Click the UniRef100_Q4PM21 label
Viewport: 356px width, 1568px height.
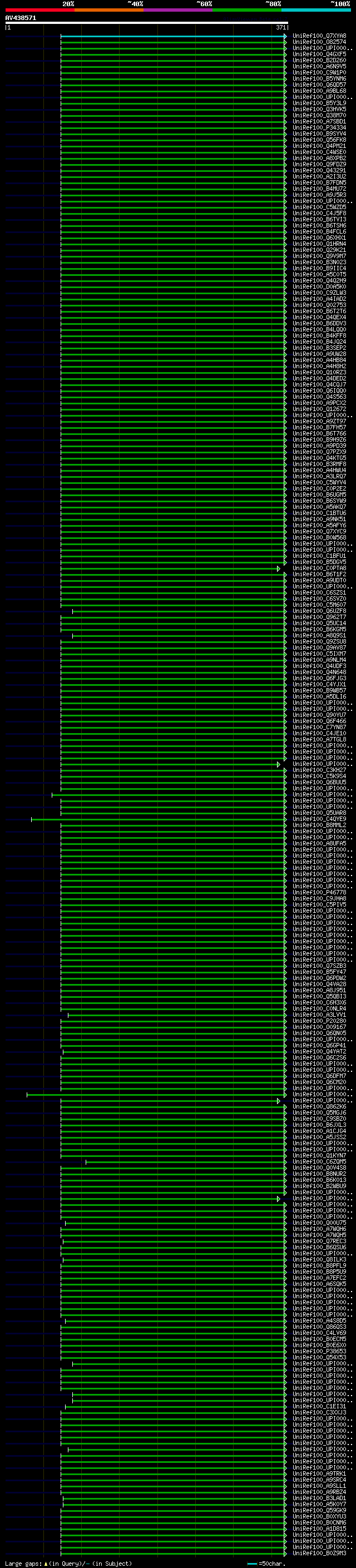pos(319,146)
